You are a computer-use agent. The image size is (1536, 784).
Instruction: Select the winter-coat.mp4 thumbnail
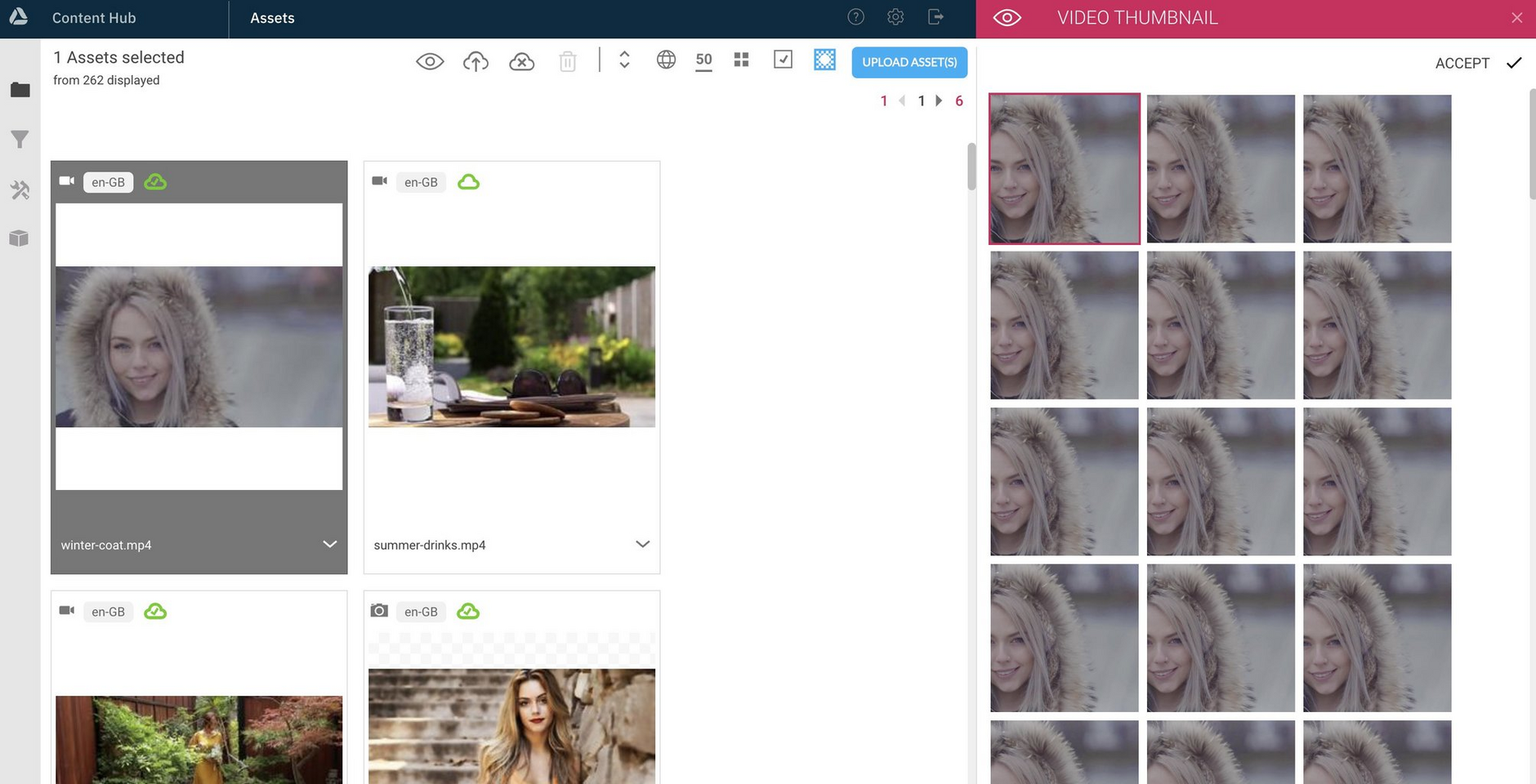199,346
